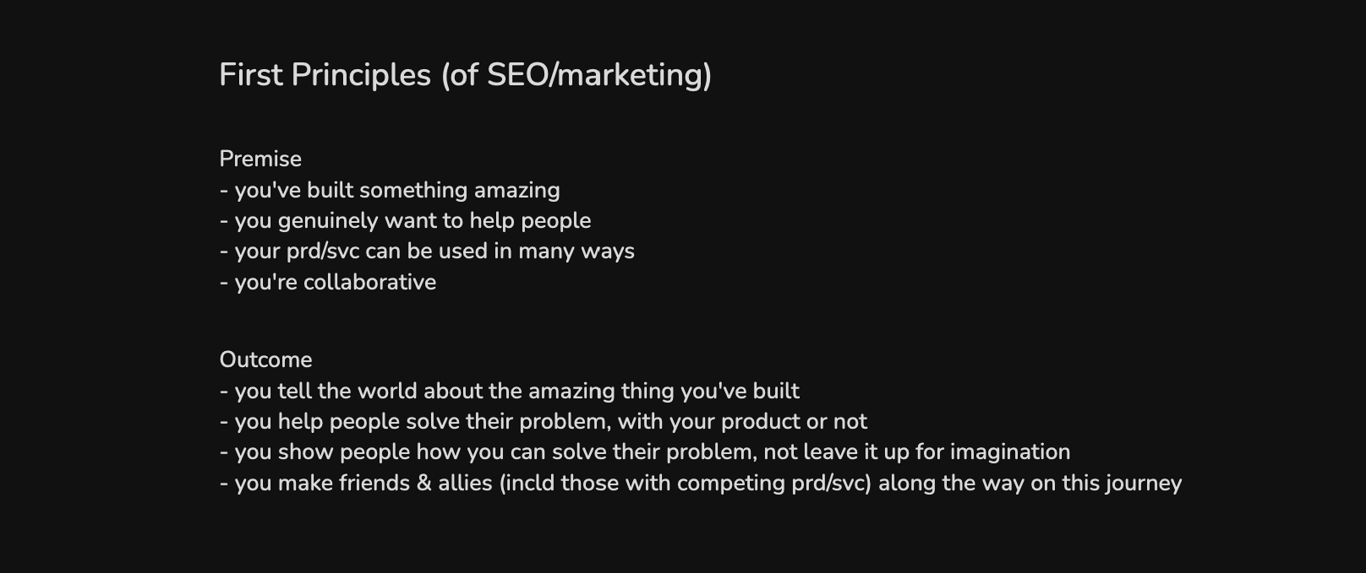1366x573 pixels.
Task: Click the word 'SEO/marketing' in the title
Action: pyautogui.click(x=595, y=75)
